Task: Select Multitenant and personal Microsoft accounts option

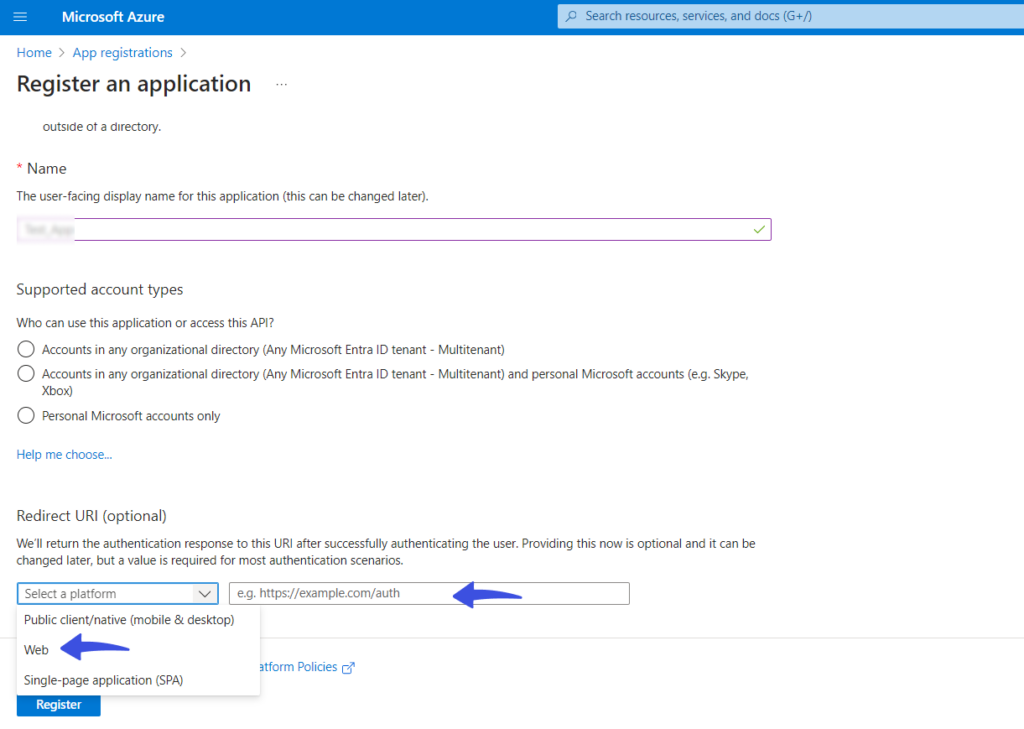Action: point(26,374)
